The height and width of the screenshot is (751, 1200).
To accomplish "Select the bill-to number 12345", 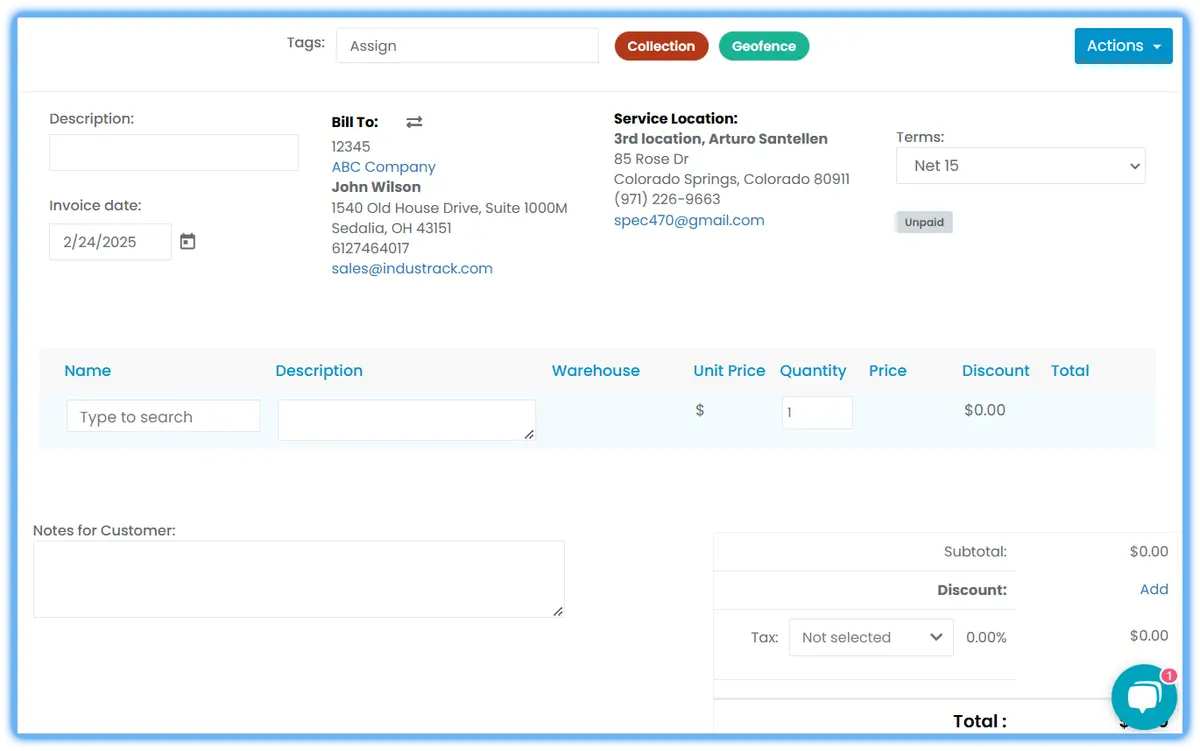I will [351, 147].
